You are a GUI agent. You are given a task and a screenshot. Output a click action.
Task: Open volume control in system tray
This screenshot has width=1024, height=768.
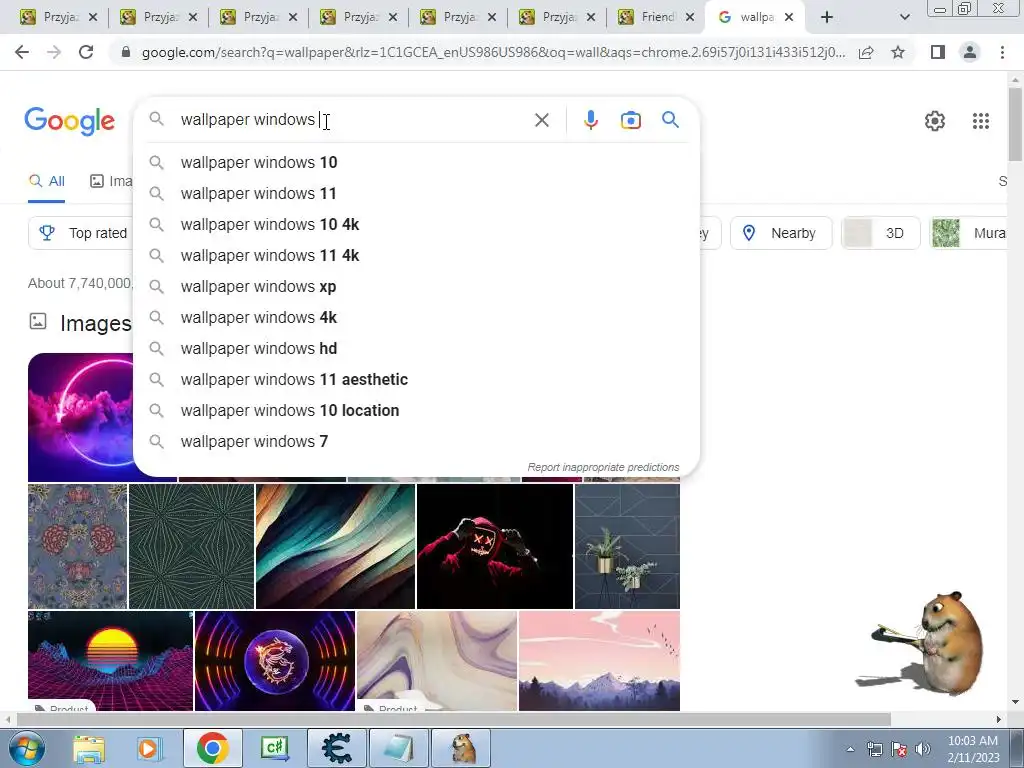[x=923, y=749]
